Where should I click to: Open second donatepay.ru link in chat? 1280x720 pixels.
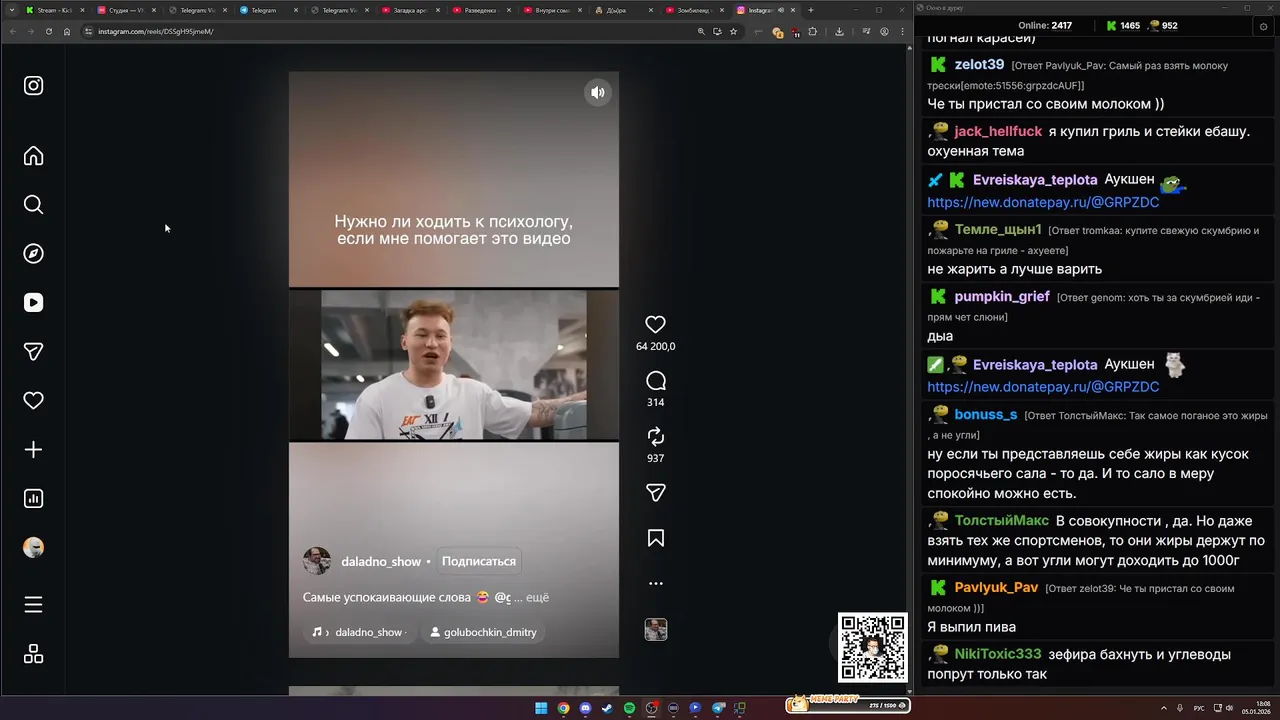point(1043,386)
